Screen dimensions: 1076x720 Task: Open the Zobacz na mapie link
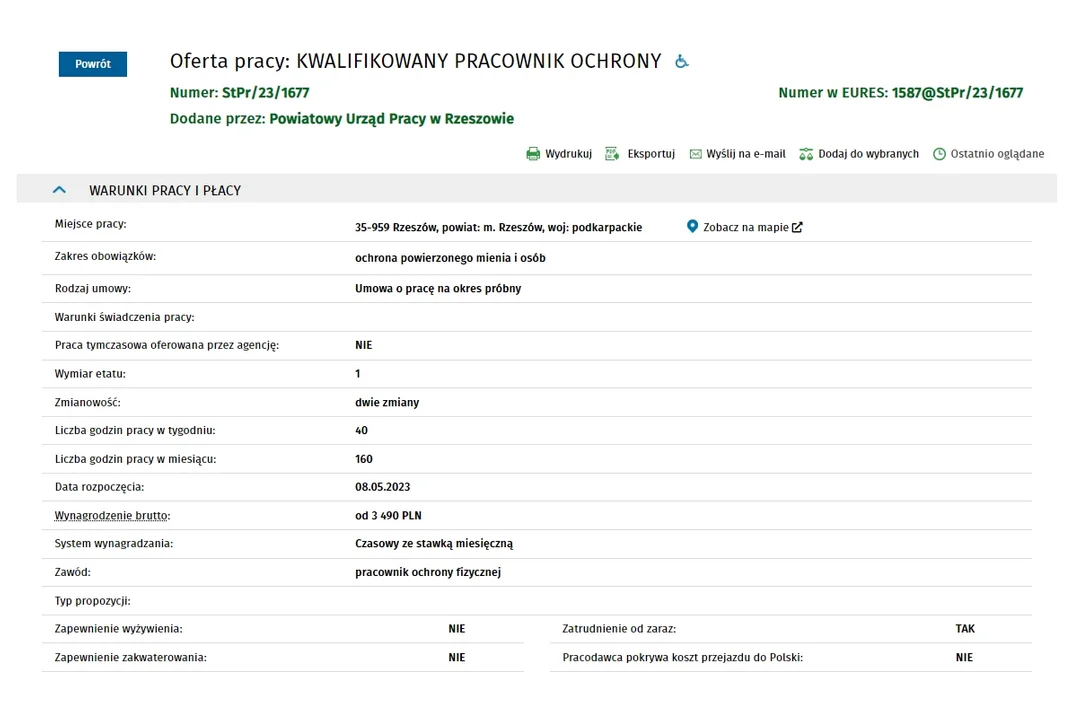click(x=745, y=227)
